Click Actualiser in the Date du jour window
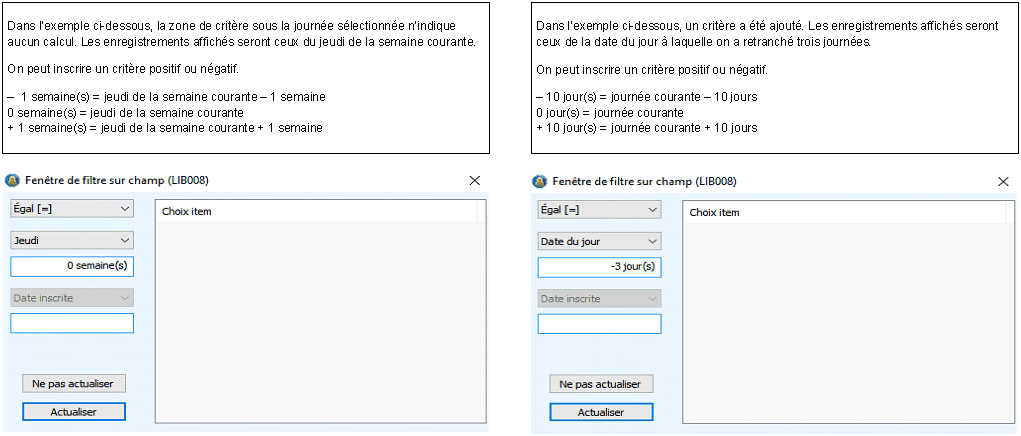Viewport: 1021px width, 436px height. 601,412
